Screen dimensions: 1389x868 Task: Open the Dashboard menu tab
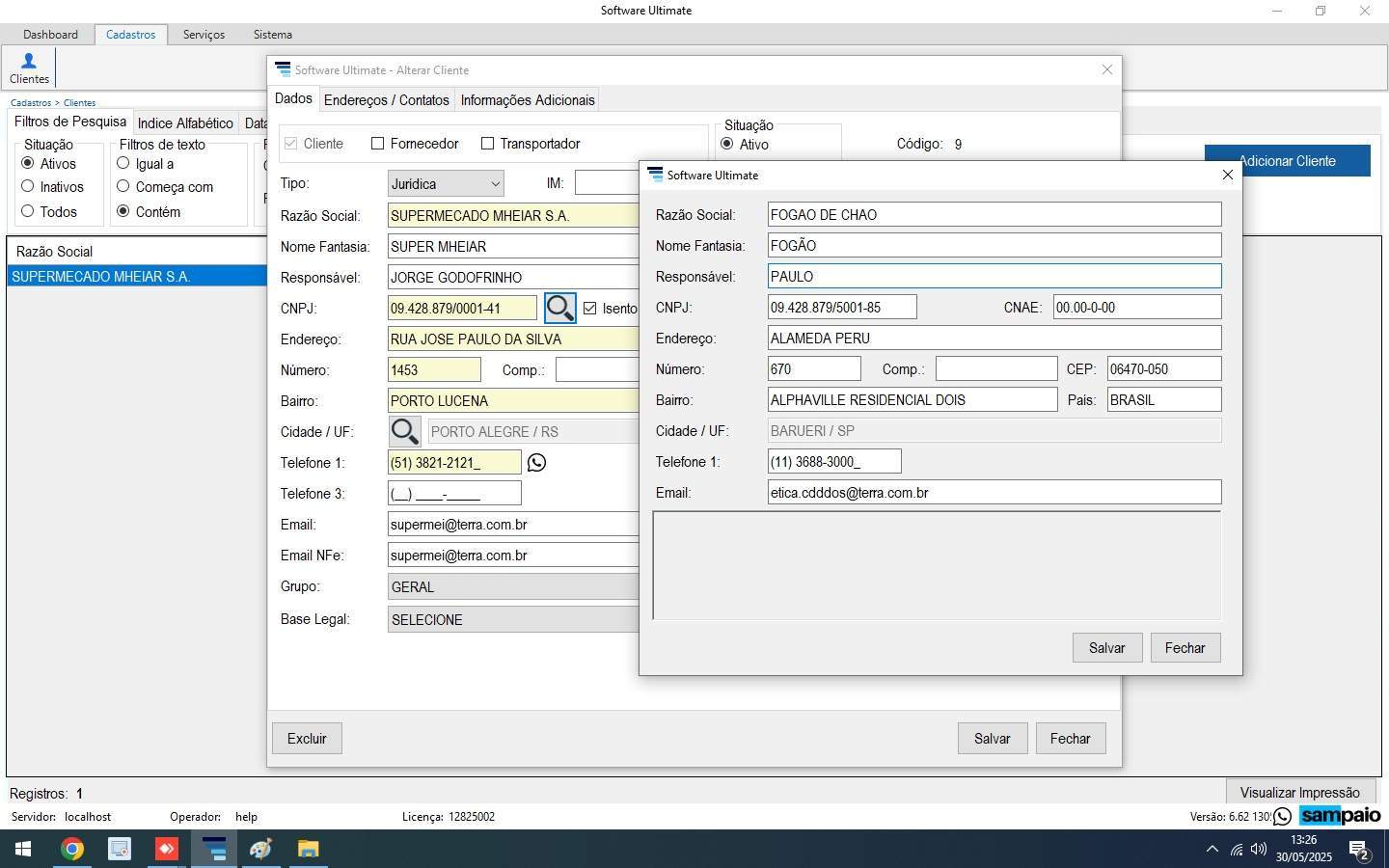pos(50,35)
